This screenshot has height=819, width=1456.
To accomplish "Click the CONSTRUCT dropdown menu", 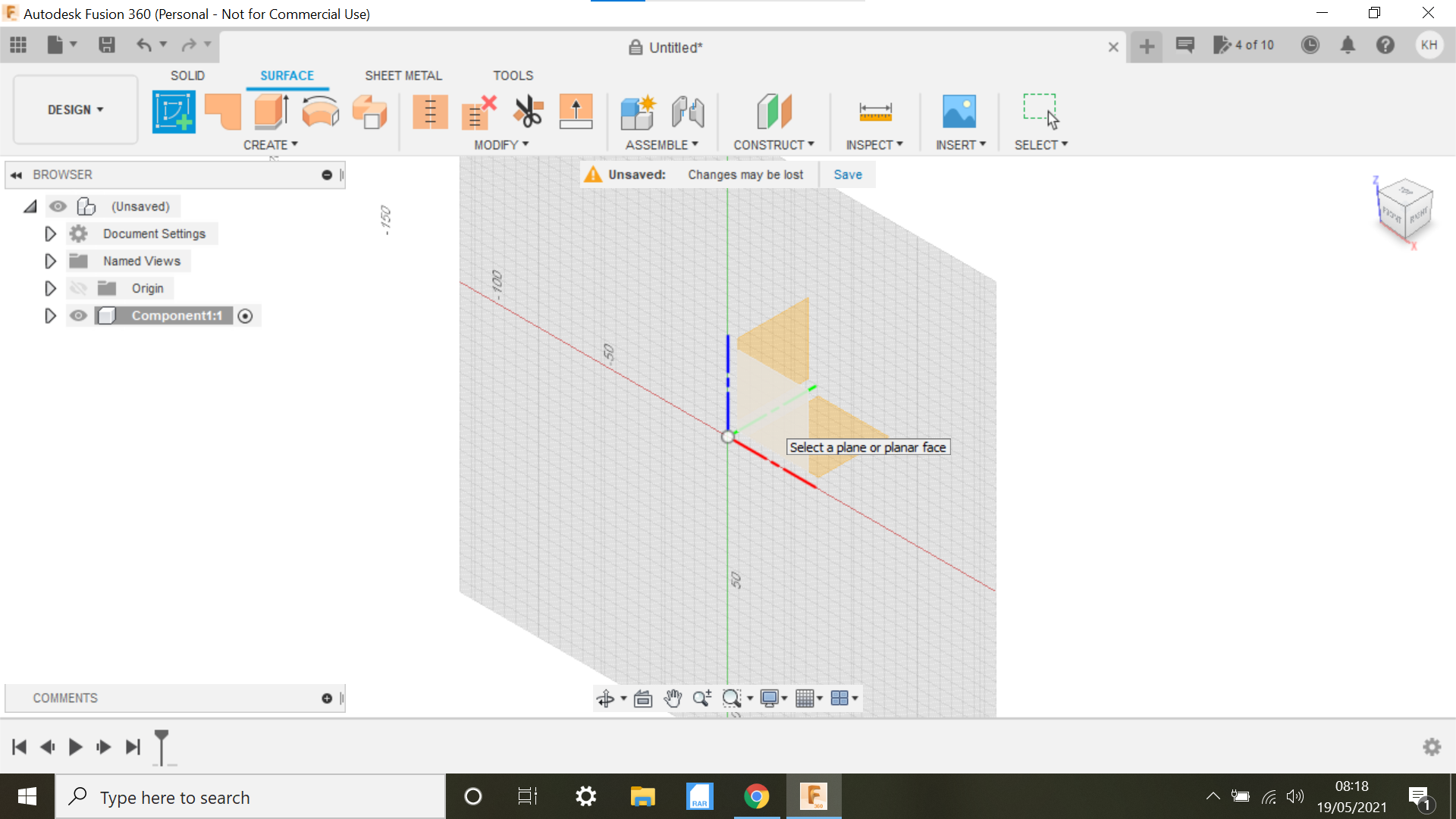I will pos(774,145).
